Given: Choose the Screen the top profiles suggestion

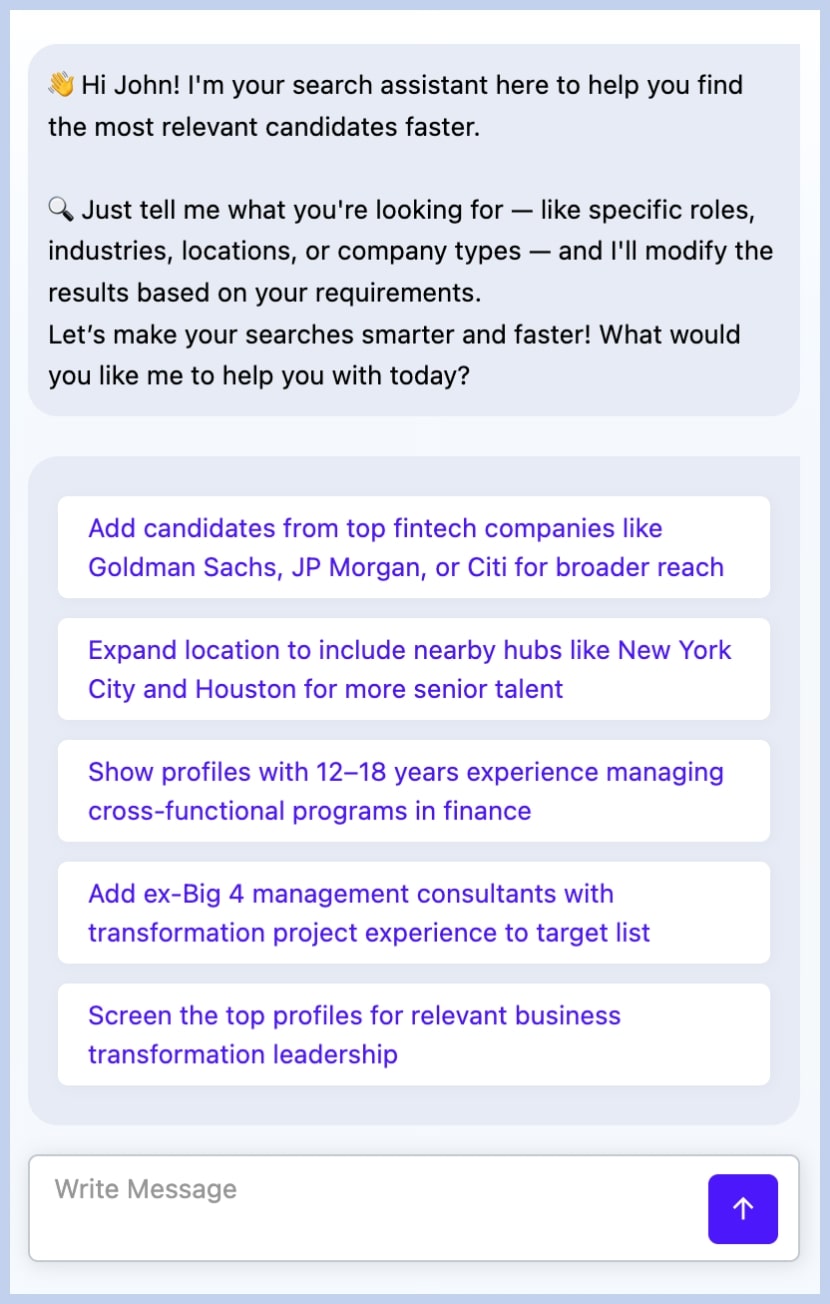Looking at the screenshot, I should point(413,1035).
